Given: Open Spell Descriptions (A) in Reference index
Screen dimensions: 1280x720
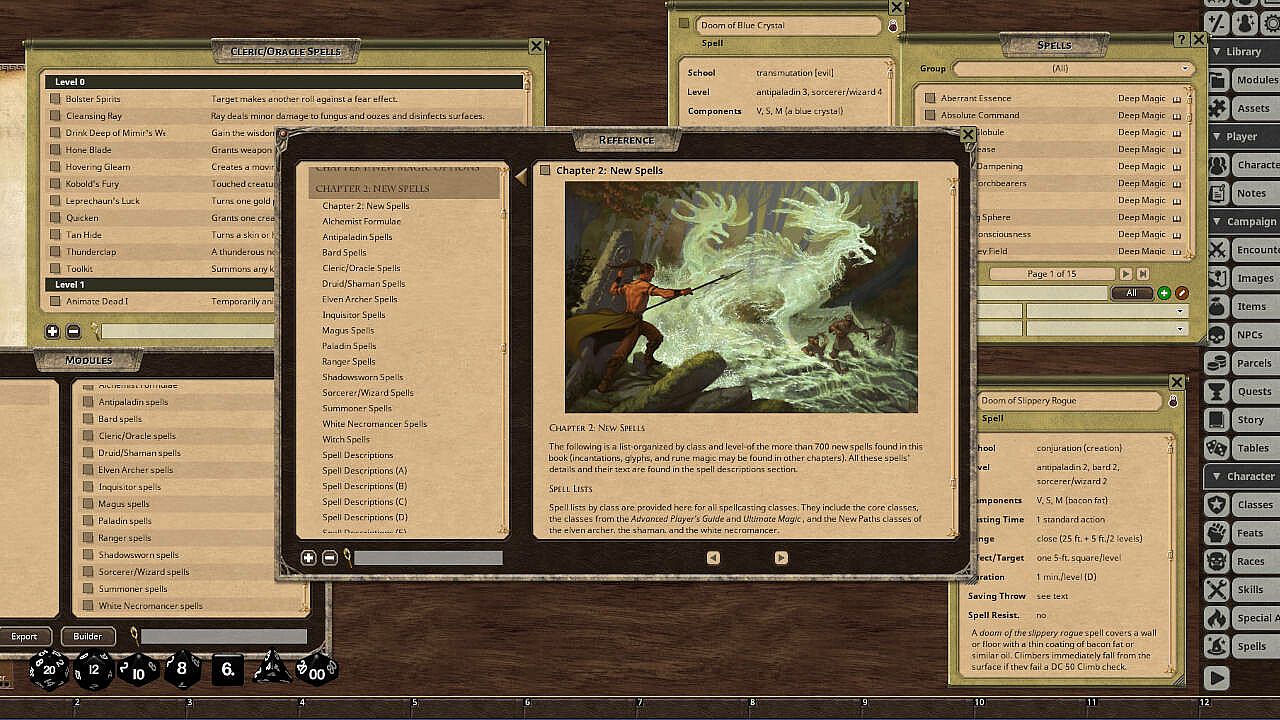Looking at the screenshot, I should click(365, 470).
